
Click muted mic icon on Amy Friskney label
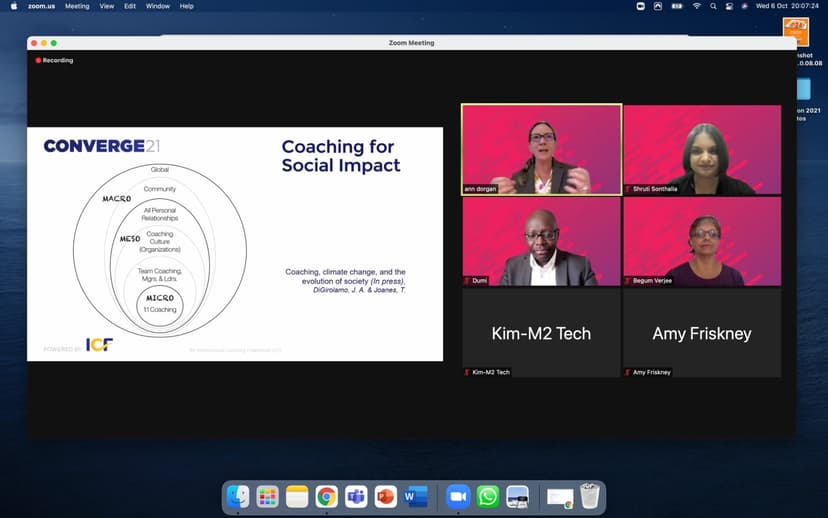628,372
